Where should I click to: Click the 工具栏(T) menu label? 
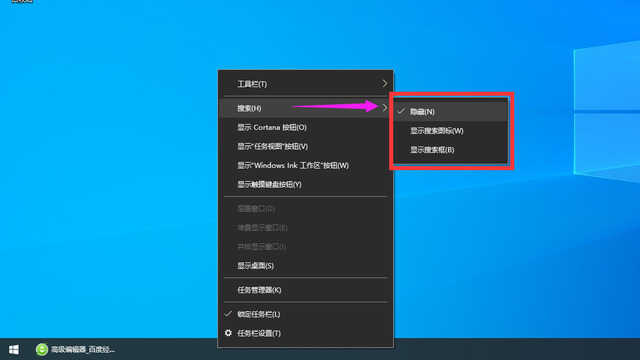(x=252, y=84)
